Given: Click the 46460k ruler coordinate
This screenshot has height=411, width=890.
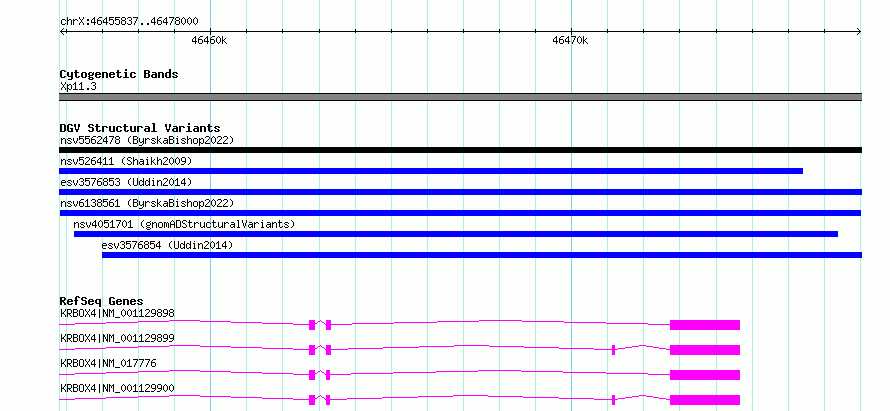Looking at the screenshot, I should (209, 40).
